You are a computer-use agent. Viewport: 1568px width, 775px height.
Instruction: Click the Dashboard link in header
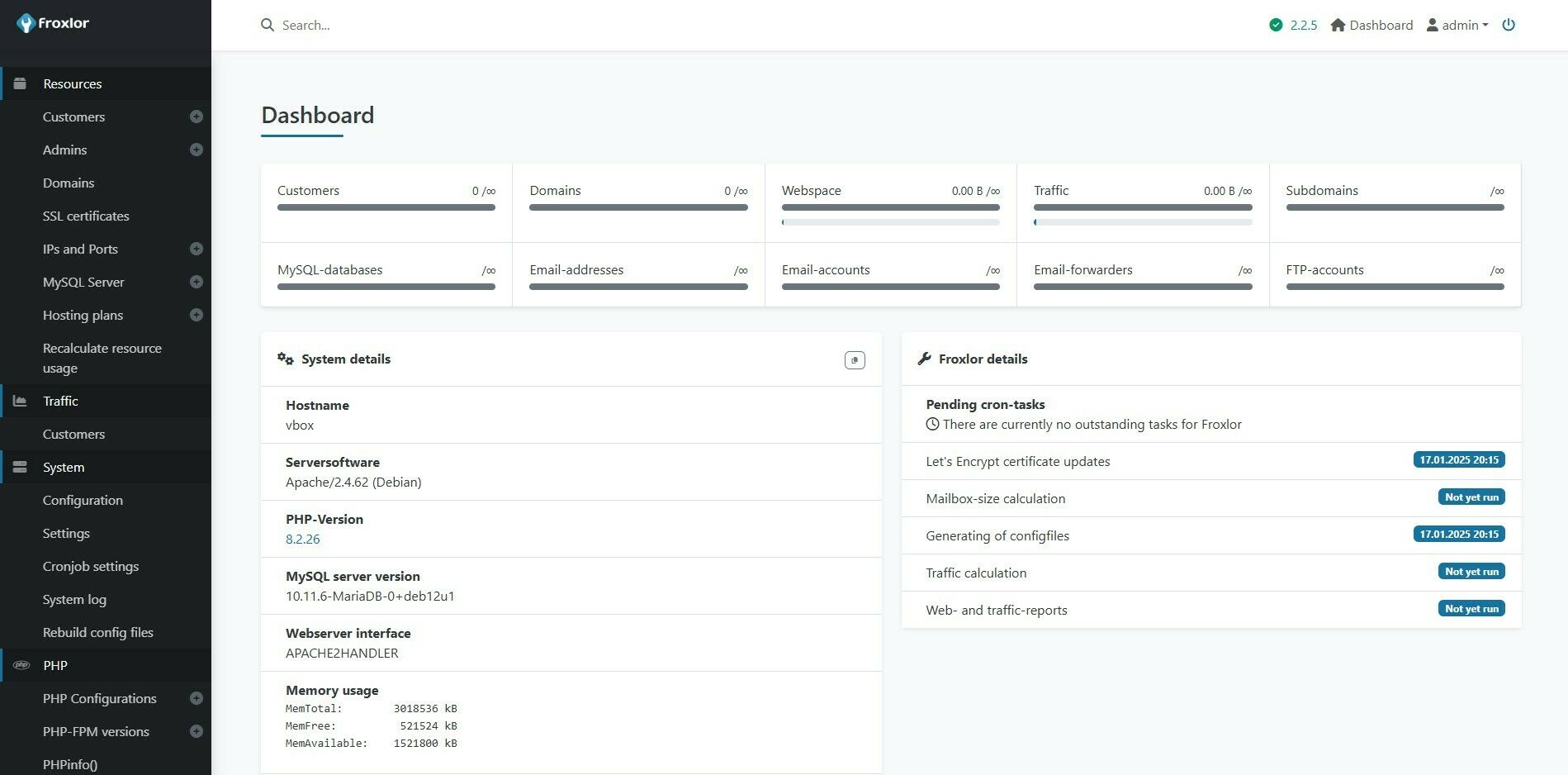[1381, 25]
